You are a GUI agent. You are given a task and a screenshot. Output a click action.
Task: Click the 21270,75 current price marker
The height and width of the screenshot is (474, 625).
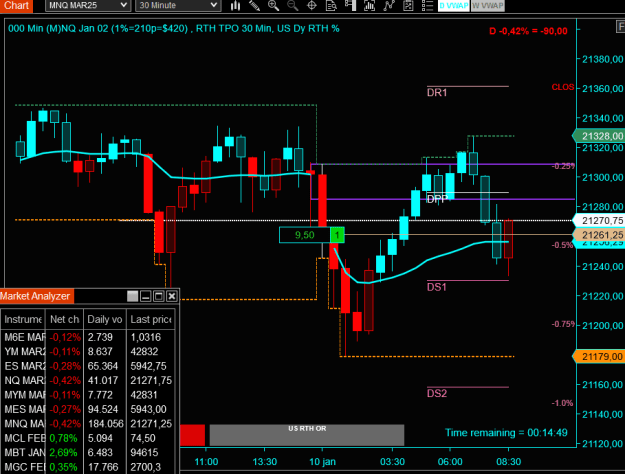[x=599, y=220]
